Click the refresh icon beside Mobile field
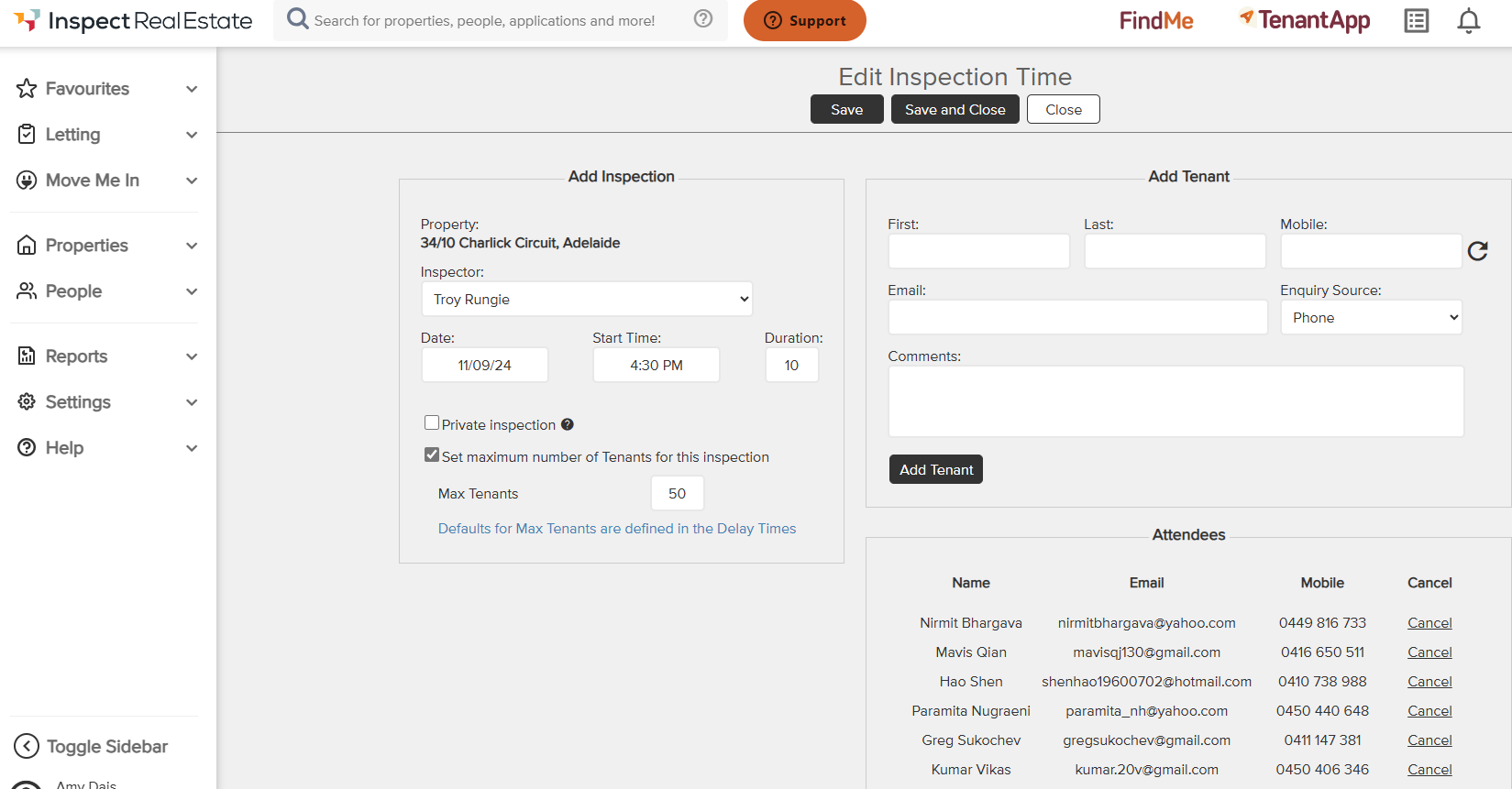 1477,251
